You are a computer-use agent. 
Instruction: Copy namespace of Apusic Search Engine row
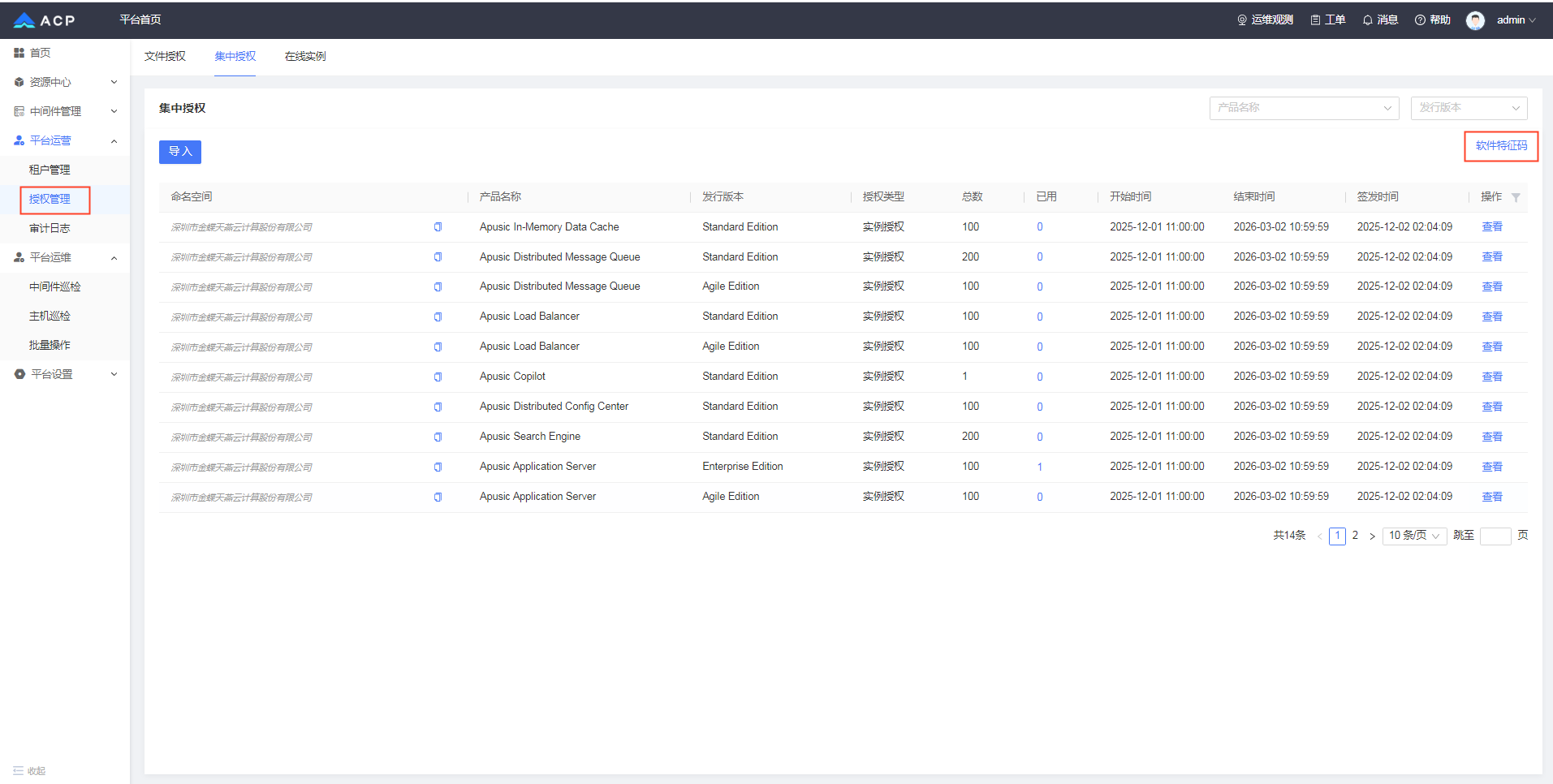438,437
